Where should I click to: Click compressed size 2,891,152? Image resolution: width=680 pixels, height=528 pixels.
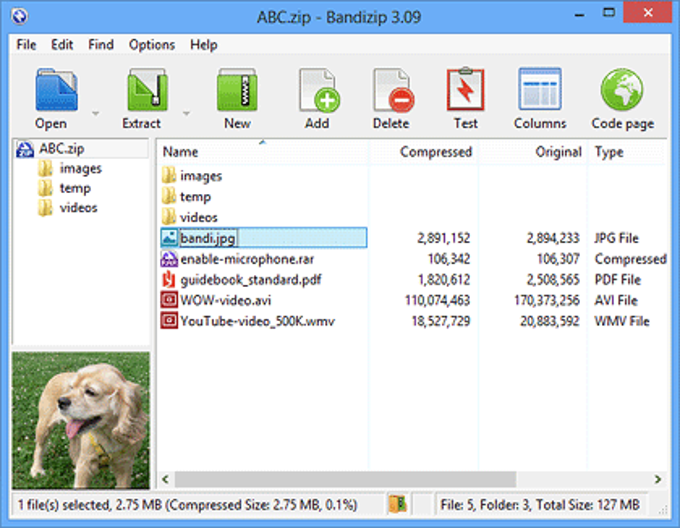[x=444, y=238]
